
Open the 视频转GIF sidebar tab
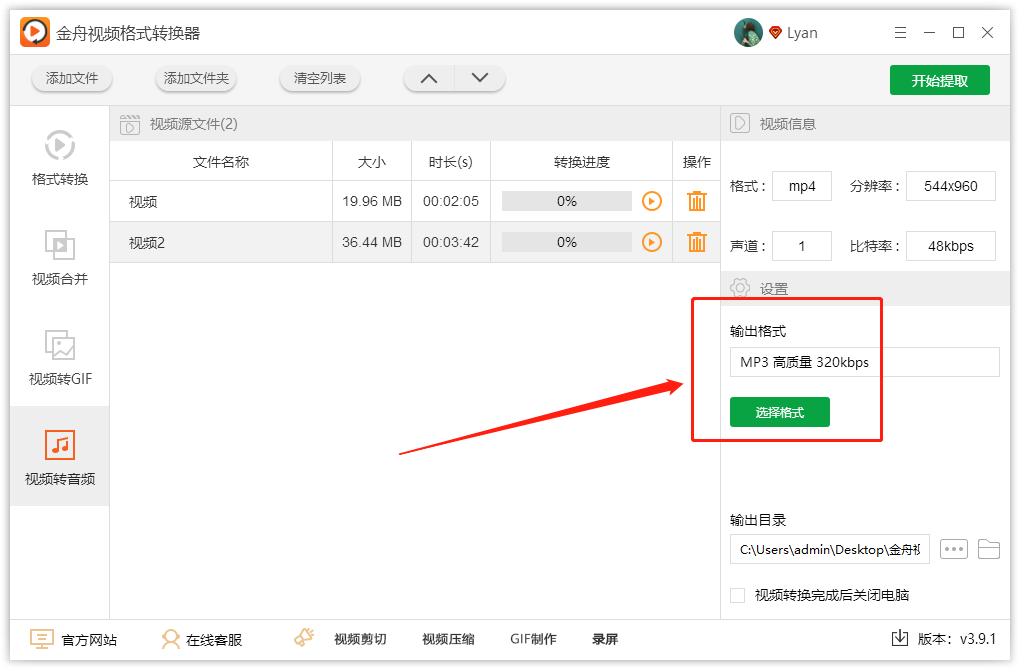(x=60, y=358)
